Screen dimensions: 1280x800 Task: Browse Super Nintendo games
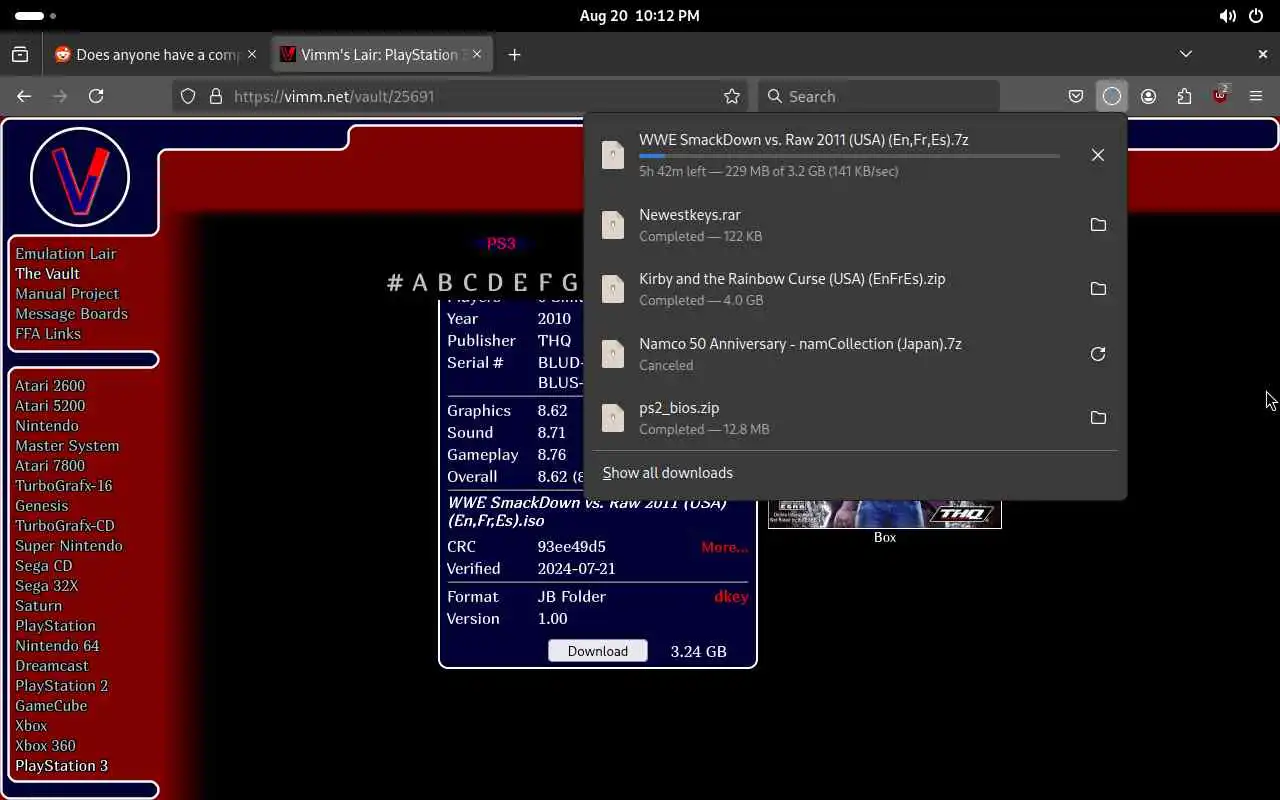[x=69, y=546]
